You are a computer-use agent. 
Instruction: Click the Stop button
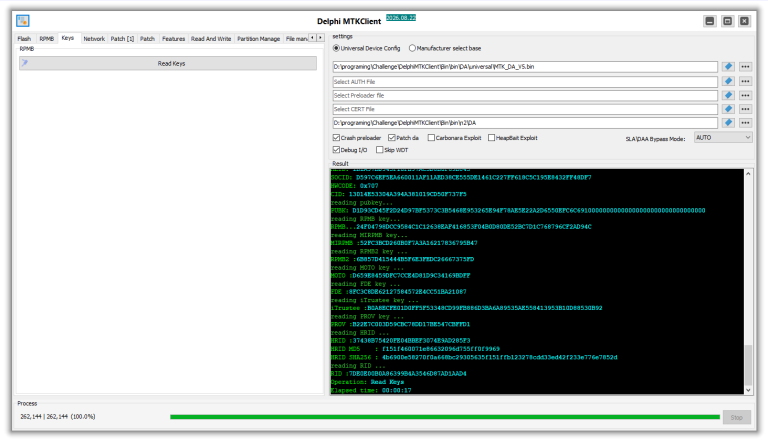737,417
